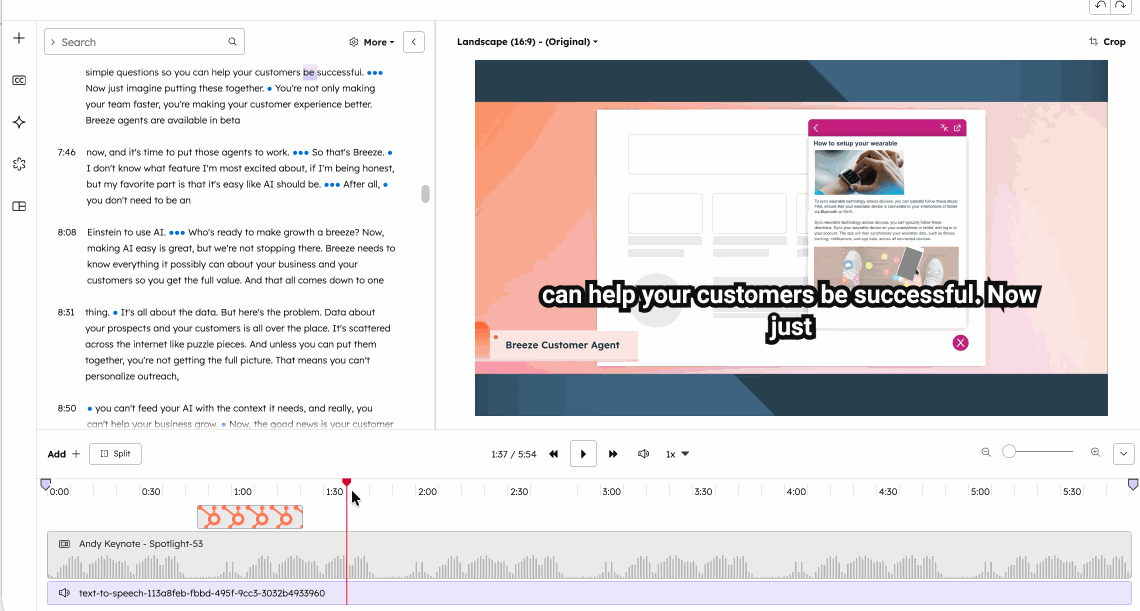This screenshot has width=1140, height=611.
Task: Select the layout panel icon in the sidebar
Action: pyautogui.click(x=18, y=205)
